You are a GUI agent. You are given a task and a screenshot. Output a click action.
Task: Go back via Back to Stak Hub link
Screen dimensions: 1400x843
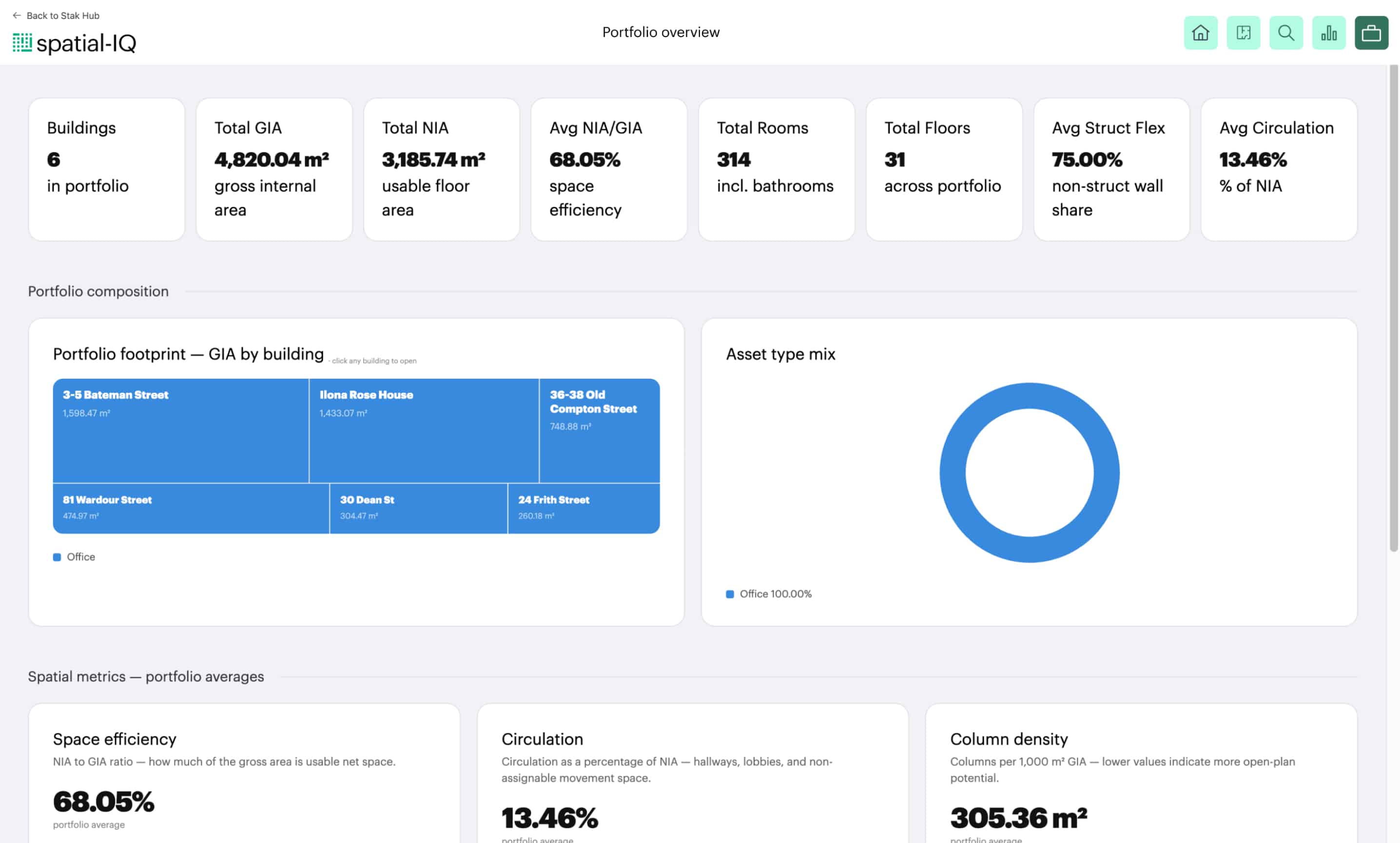click(56, 15)
